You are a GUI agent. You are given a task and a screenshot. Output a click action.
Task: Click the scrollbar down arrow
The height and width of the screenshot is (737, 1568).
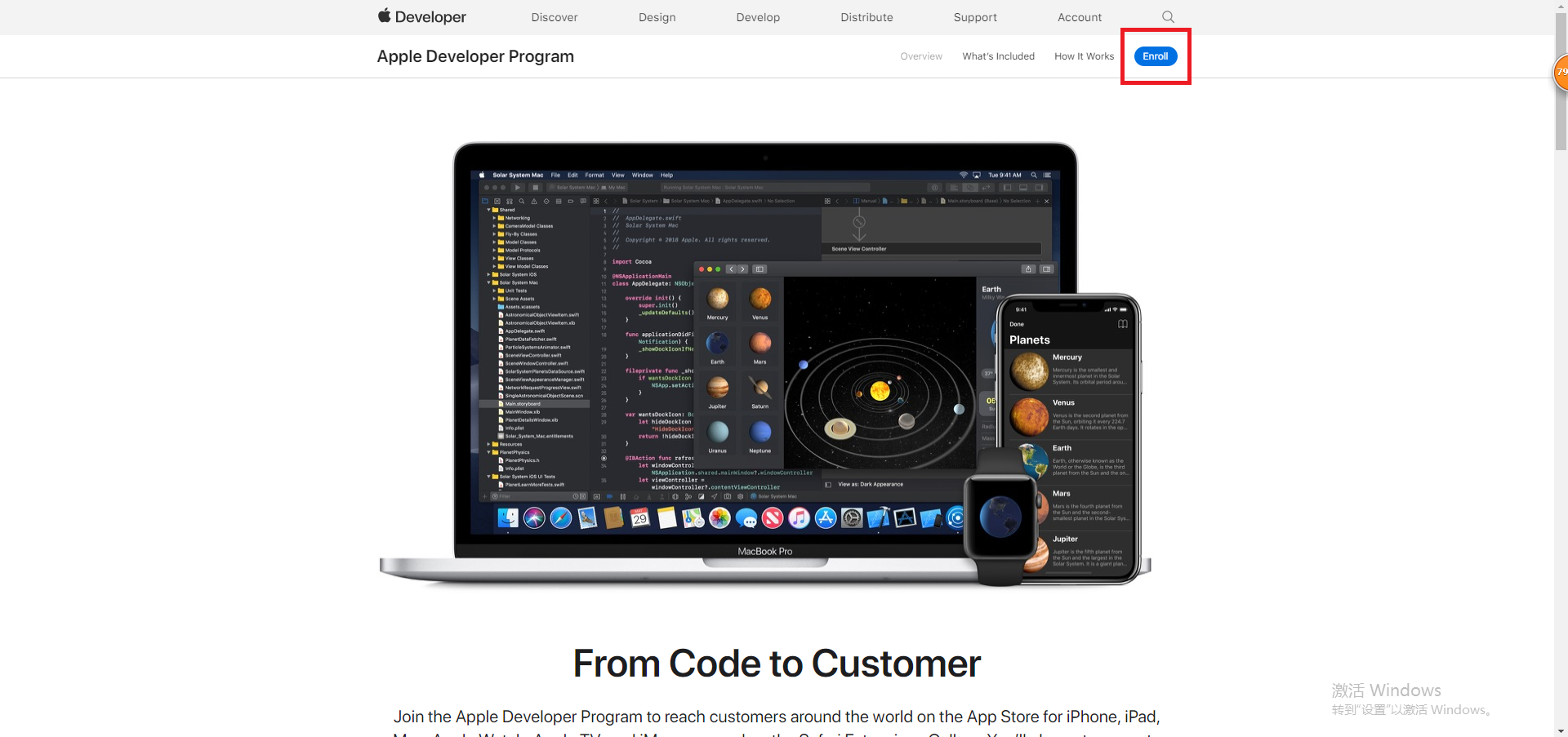(1561, 731)
